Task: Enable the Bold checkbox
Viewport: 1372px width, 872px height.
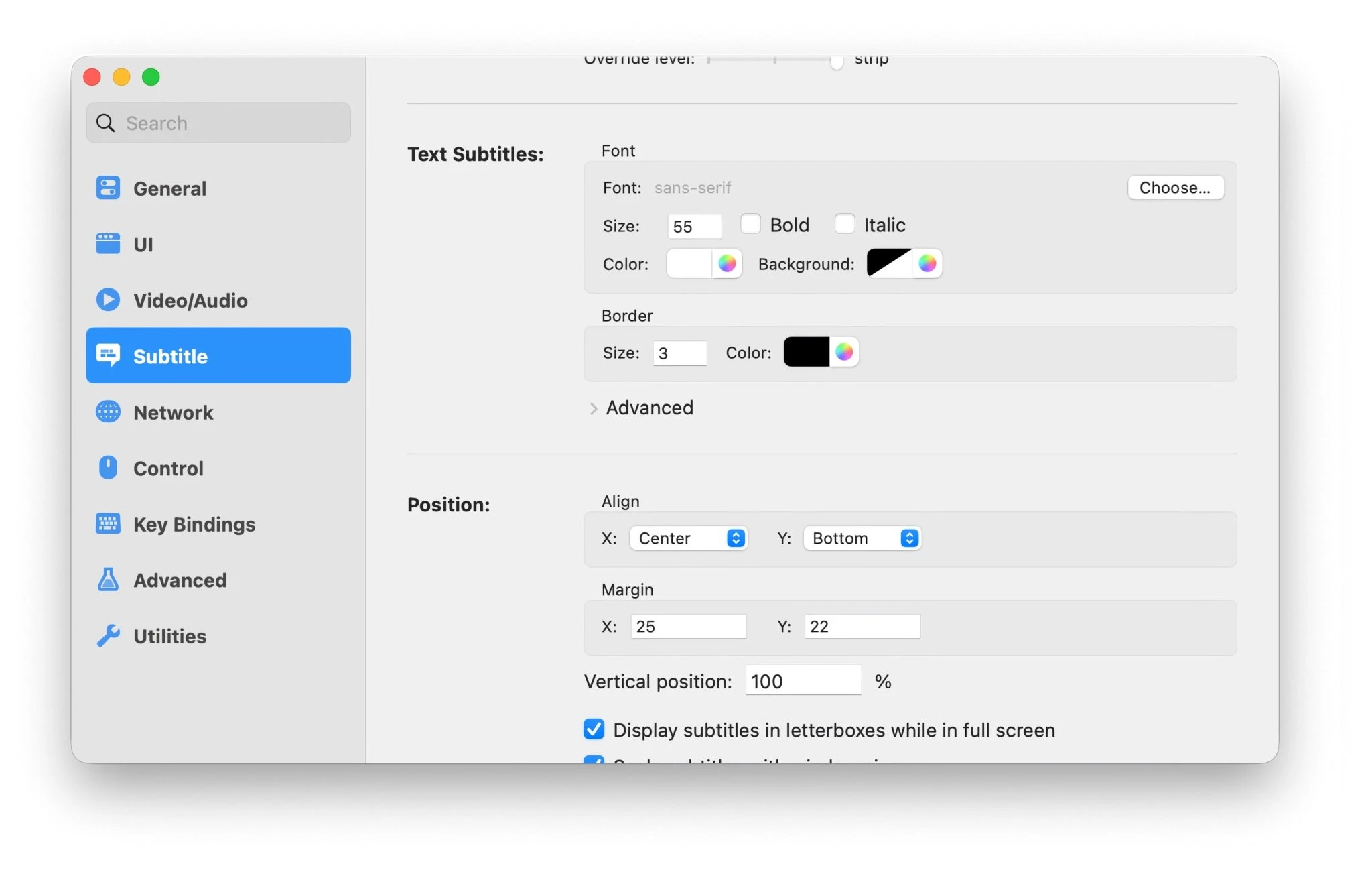Action: pyautogui.click(x=750, y=224)
